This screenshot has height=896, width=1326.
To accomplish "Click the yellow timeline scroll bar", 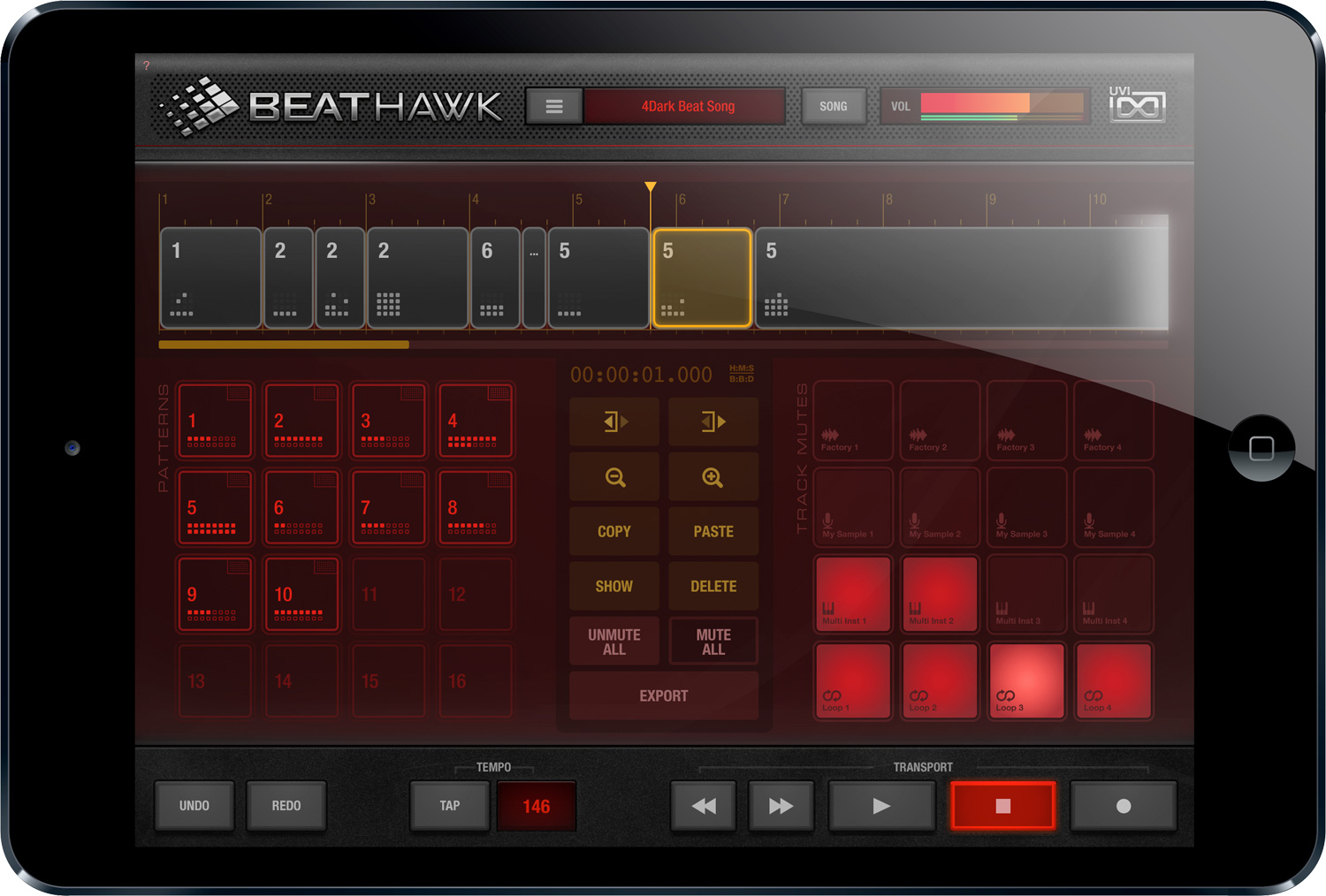I will tap(284, 345).
